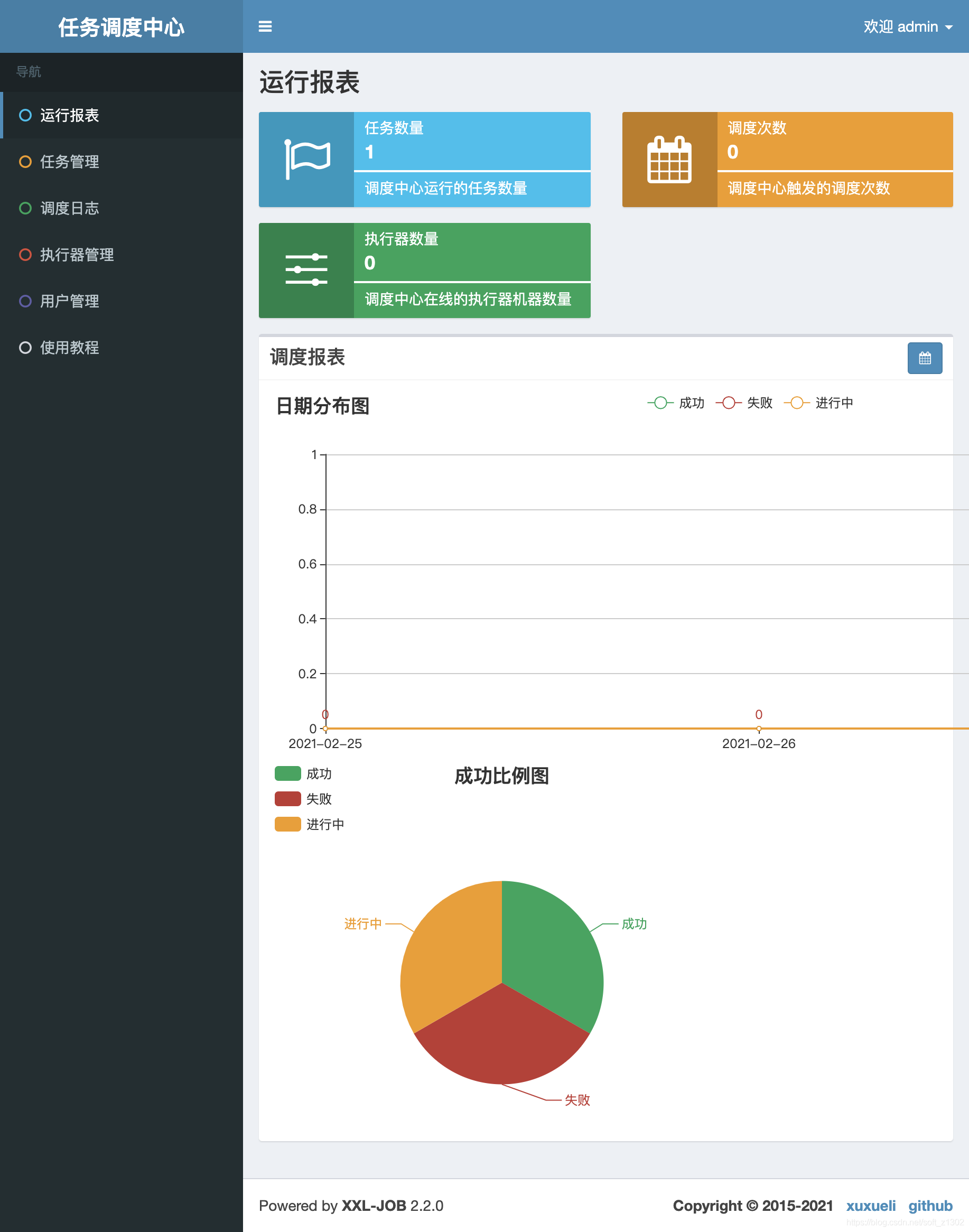The image size is (969, 1232).
Task: Click the flag icon on 任务数量 card
Action: click(307, 160)
